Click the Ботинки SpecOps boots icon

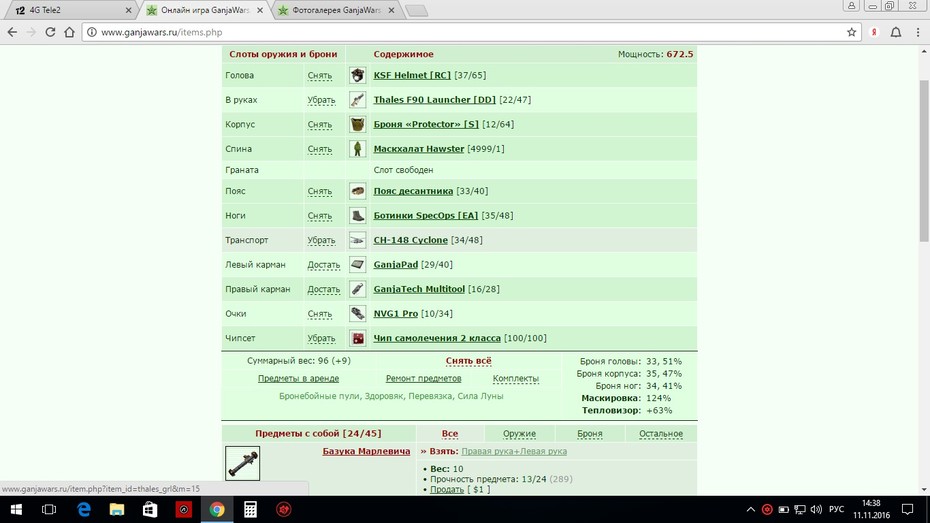point(357,216)
